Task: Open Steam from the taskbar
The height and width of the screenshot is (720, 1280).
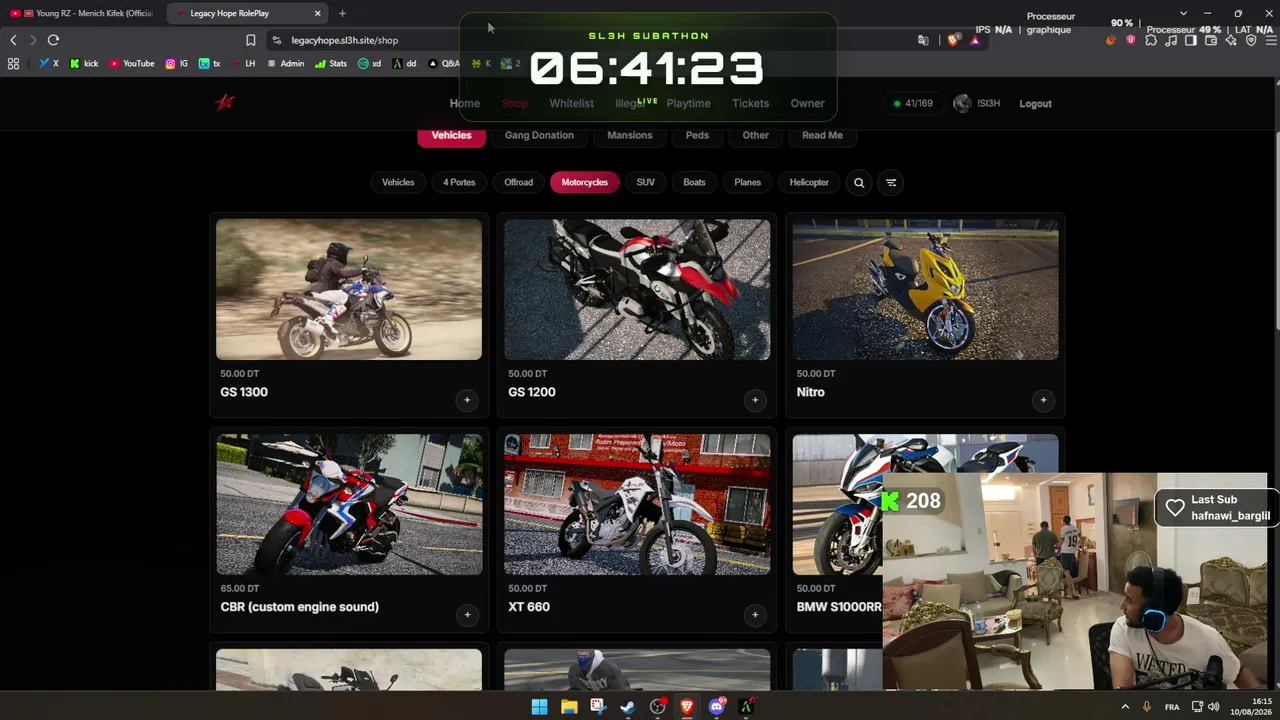Action: [x=628, y=707]
